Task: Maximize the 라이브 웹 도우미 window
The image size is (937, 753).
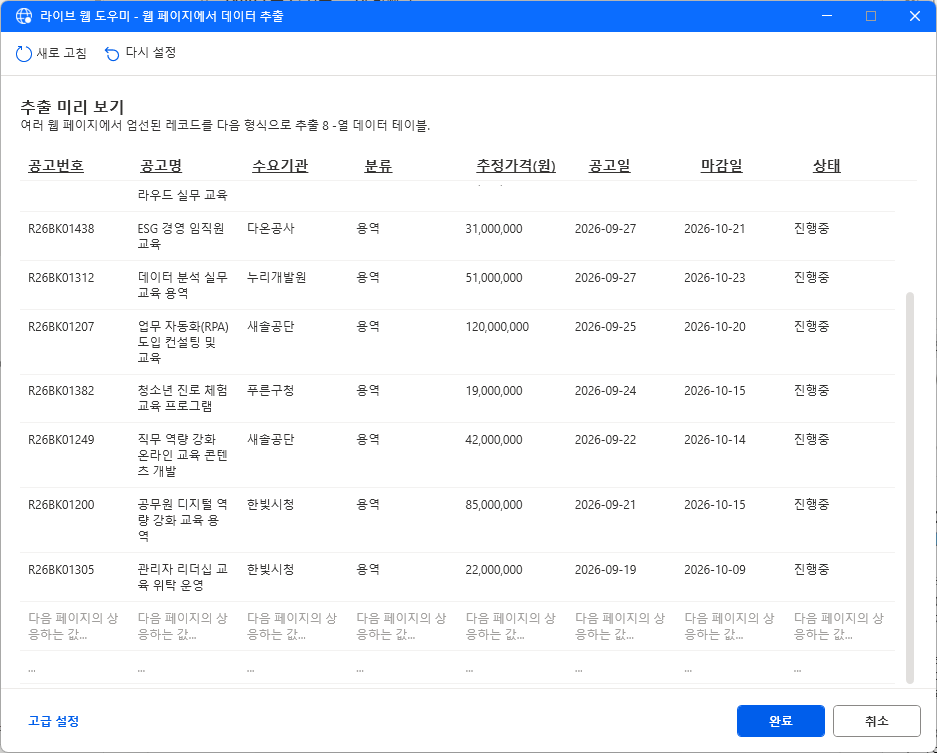Action: (871, 16)
